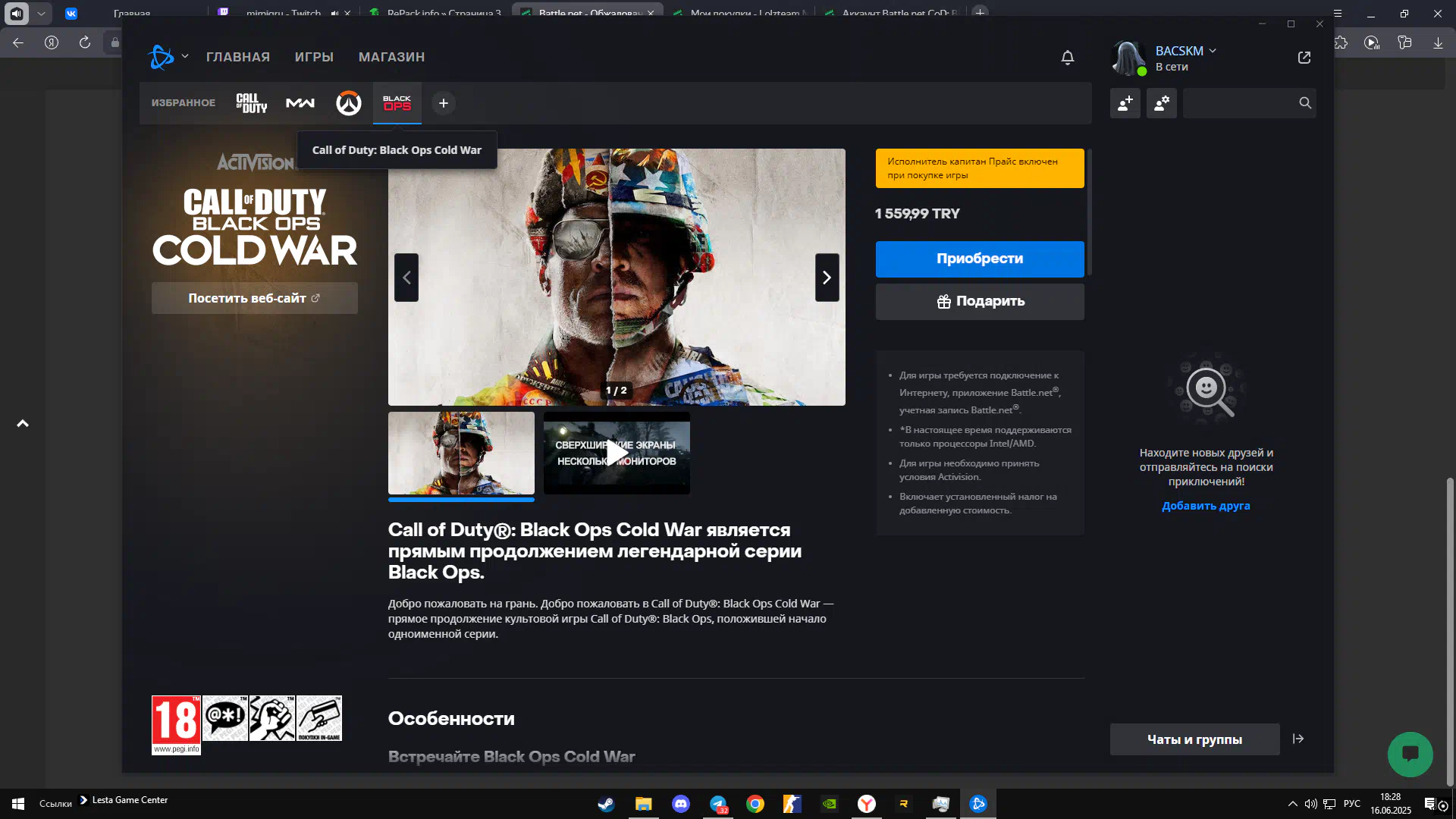Switch to the МАГАЗИН tab
Image resolution: width=1456 pixels, height=819 pixels.
391,57
